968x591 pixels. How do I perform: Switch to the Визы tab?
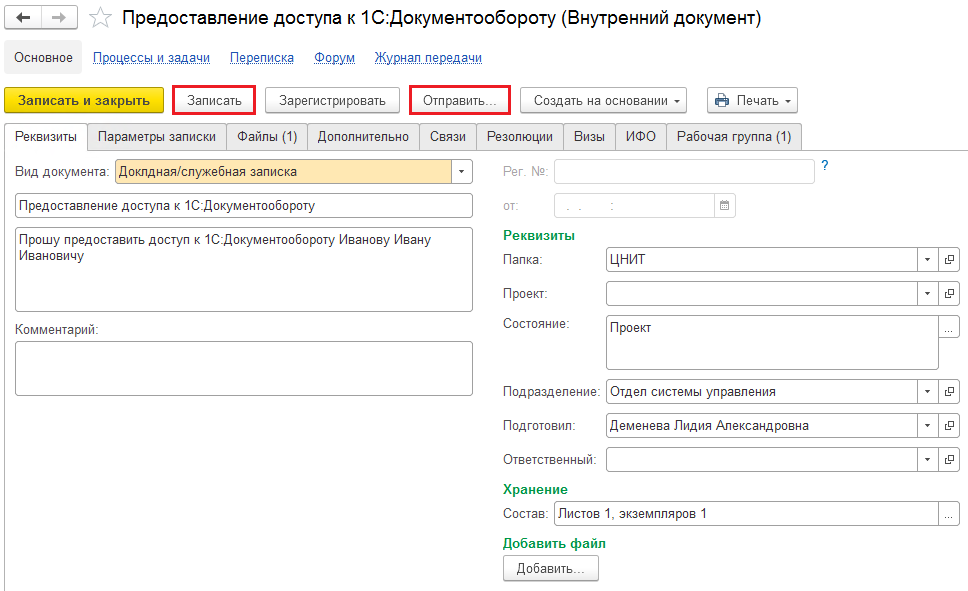[590, 136]
